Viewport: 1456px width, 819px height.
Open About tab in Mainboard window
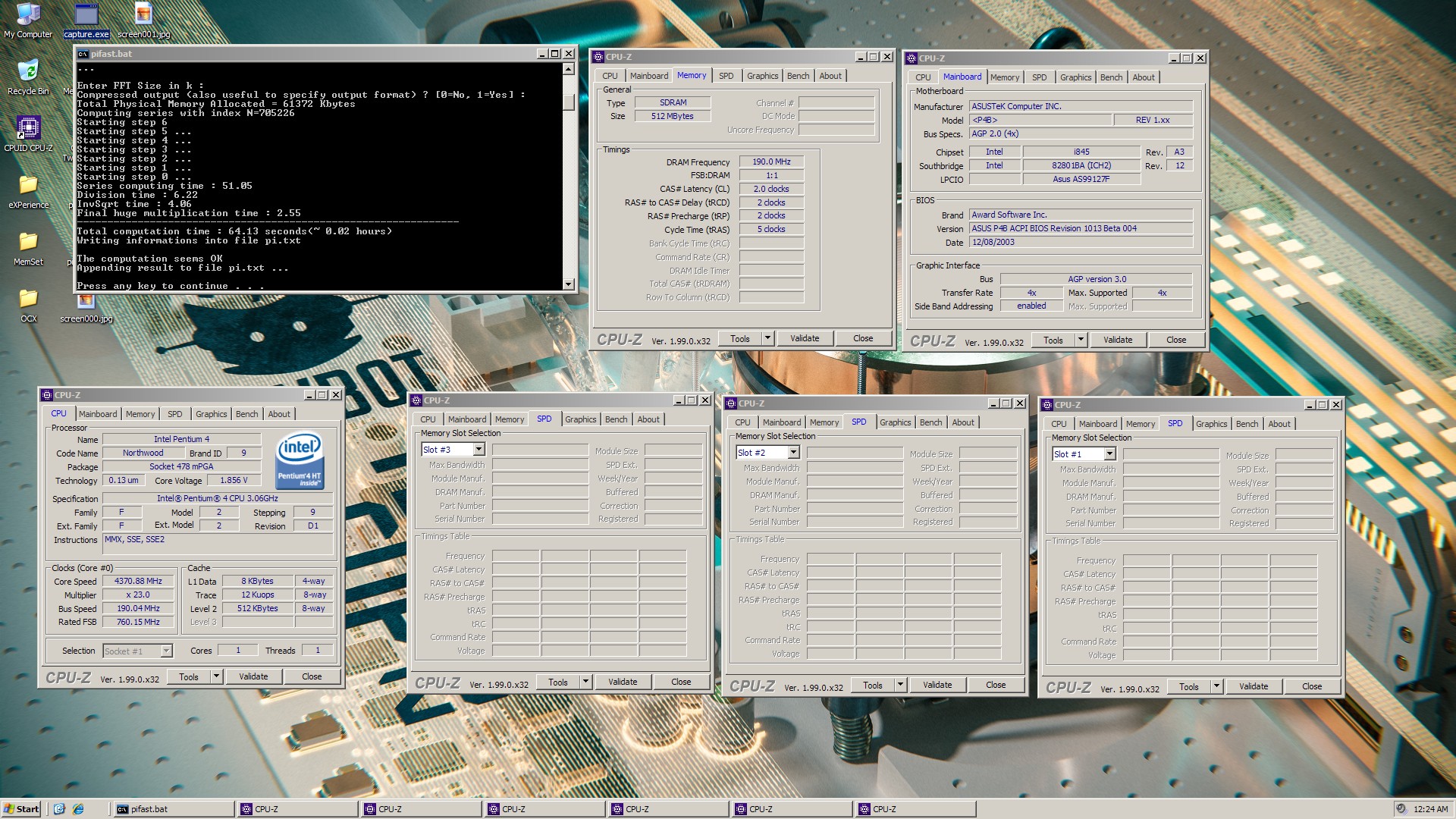point(1144,77)
